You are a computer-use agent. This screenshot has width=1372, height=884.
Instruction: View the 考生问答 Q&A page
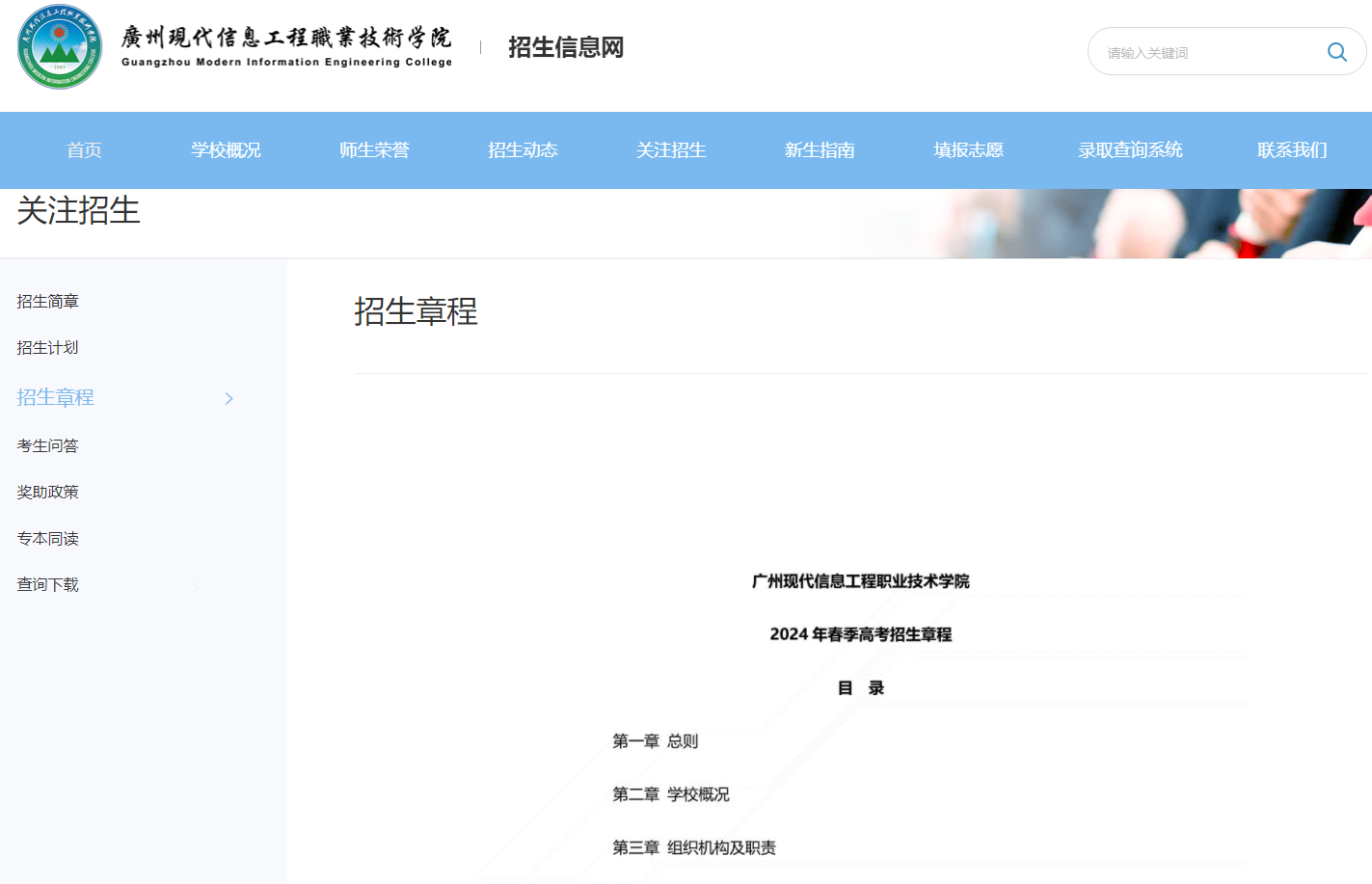pyautogui.click(x=47, y=444)
